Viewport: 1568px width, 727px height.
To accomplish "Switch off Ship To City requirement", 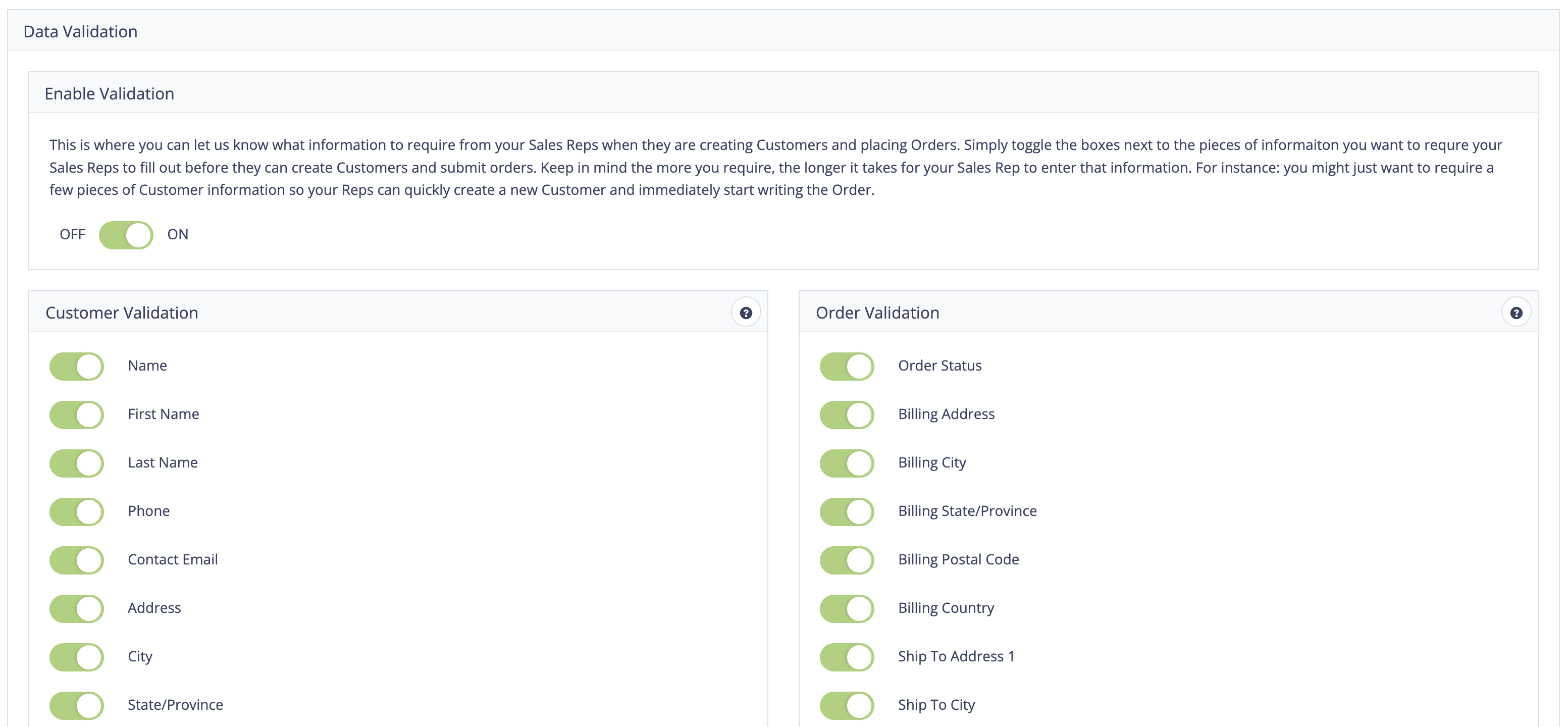I will click(x=847, y=706).
